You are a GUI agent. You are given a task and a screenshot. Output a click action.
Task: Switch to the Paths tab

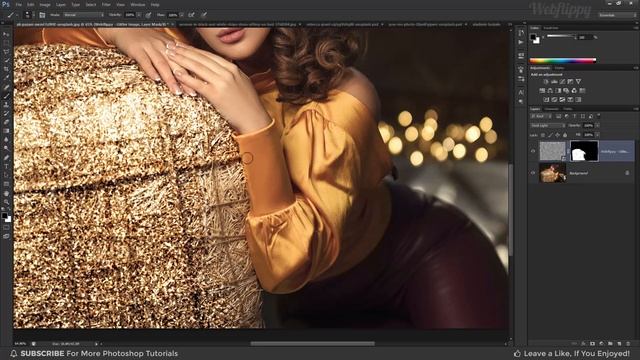click(x=568, y=109)
